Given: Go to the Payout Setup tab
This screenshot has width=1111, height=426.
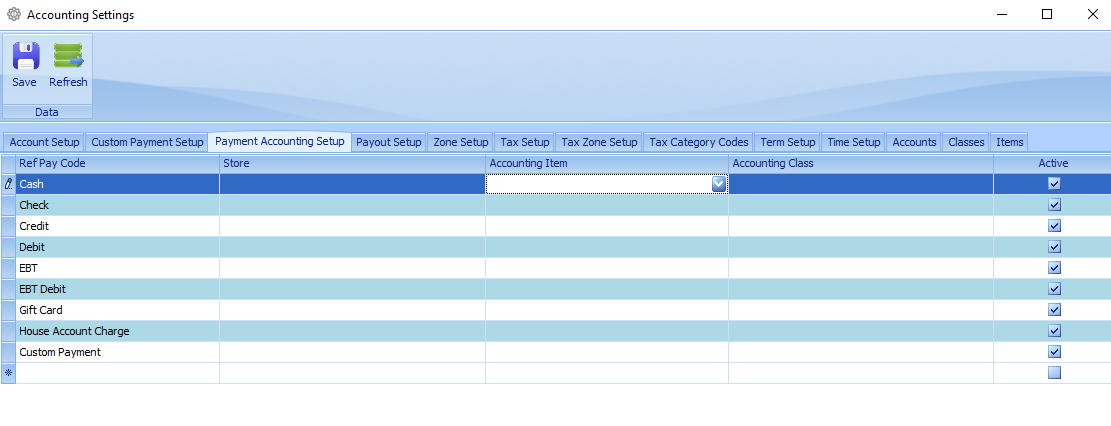Looking at the screenshot, I should 389,142.
